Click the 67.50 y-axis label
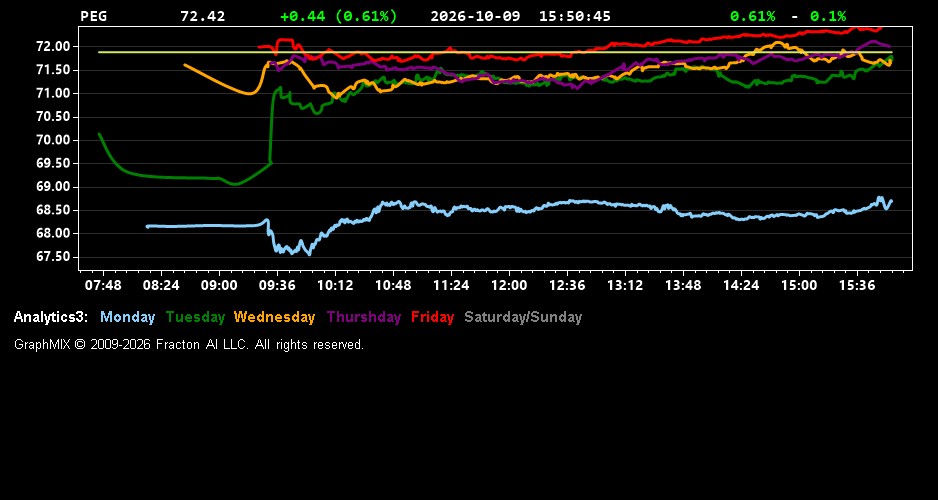Image resolution: width=938 pixels, height=500 pixels. tap(55, 257)
